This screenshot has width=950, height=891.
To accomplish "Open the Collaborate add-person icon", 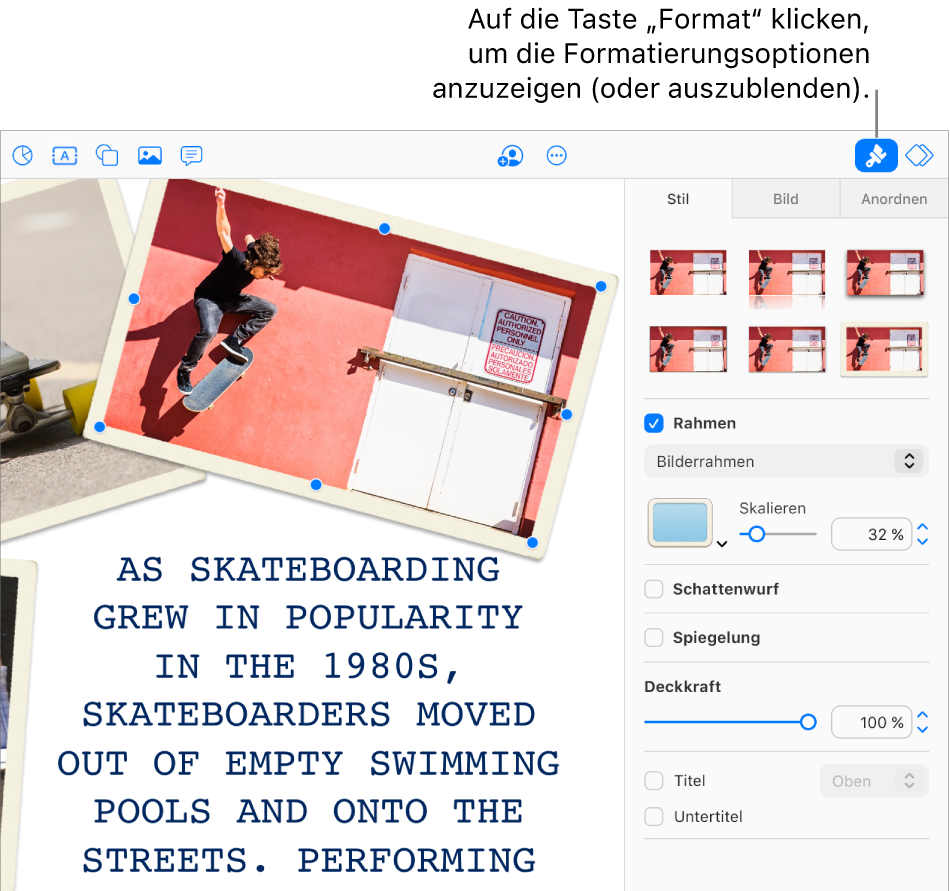I will (x=510, y=156).
